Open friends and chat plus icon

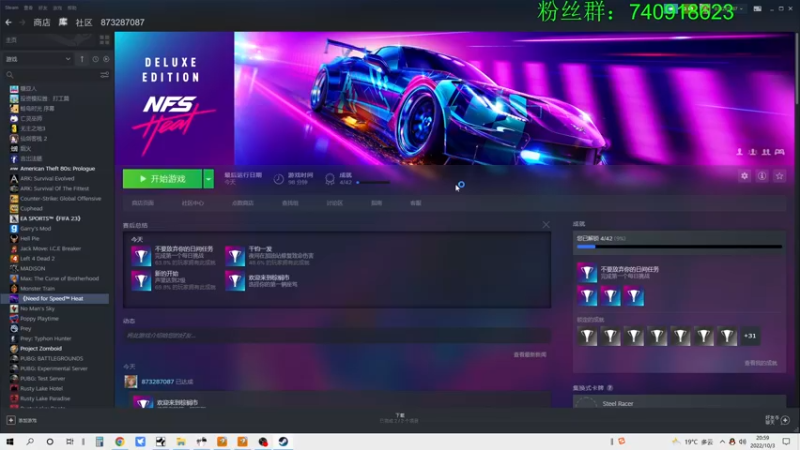(x=785, y=420)
